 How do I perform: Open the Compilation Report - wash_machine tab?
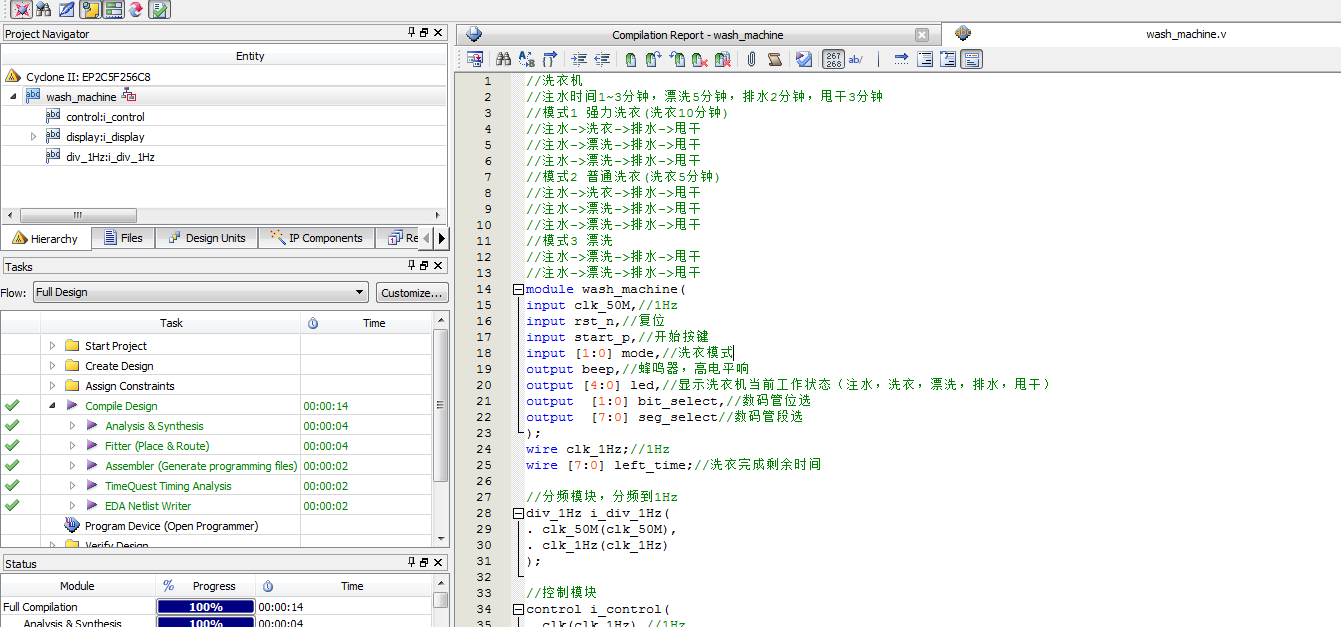point(697,35)
